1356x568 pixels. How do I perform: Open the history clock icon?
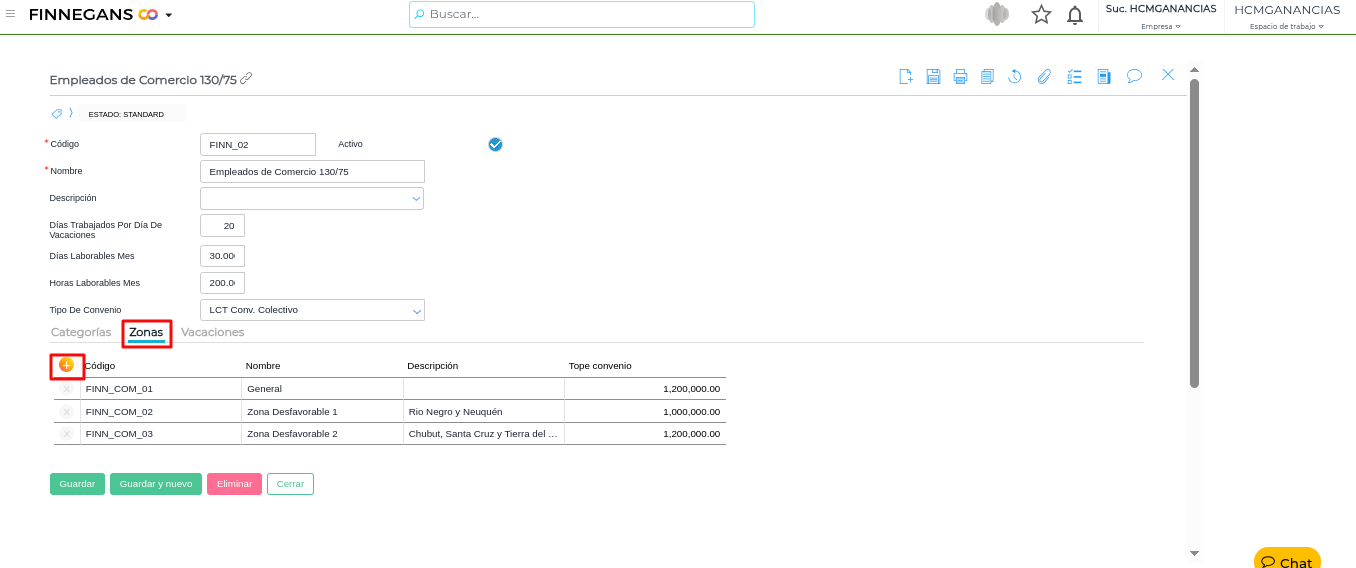coord(1014,76)
